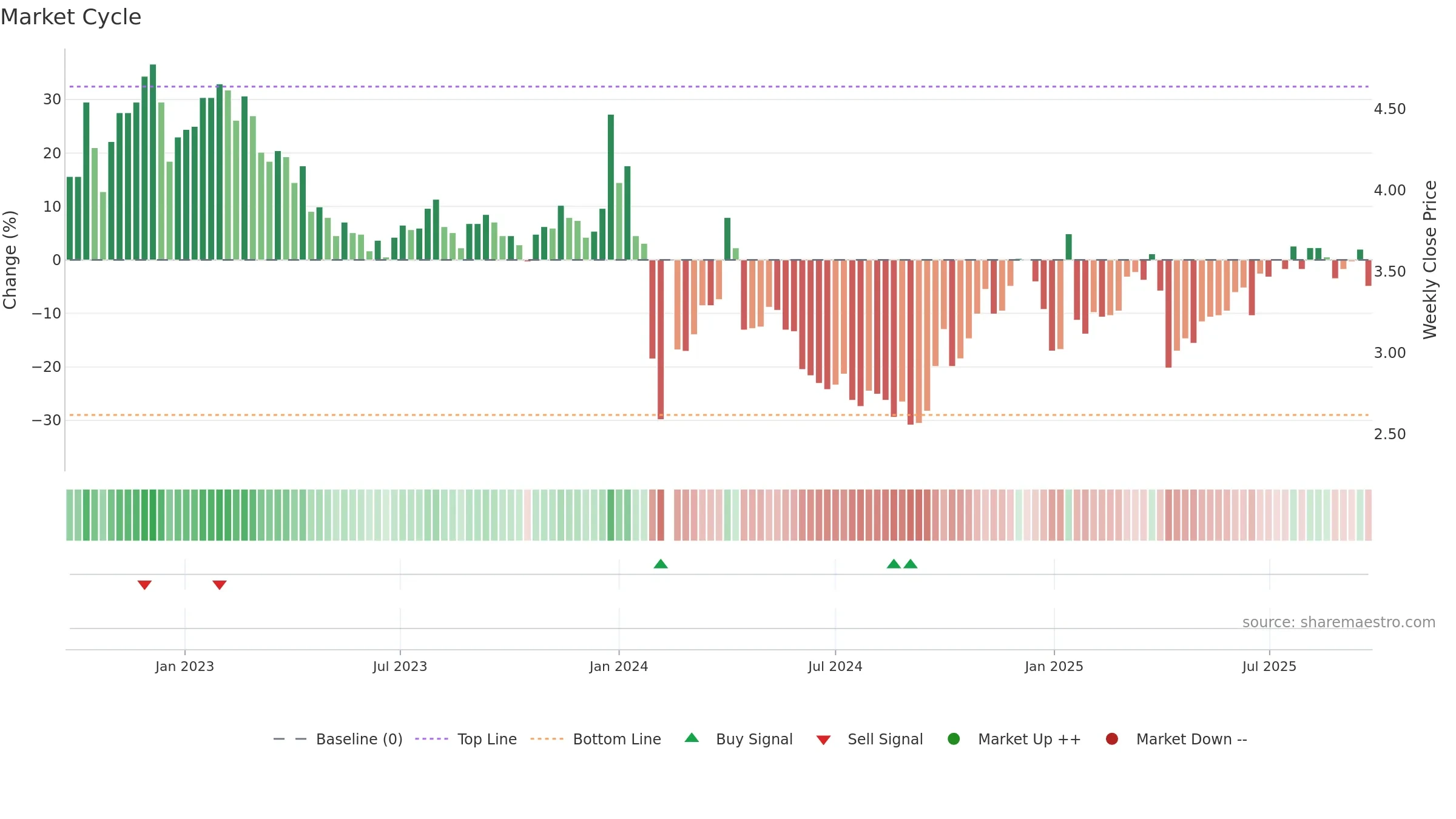
Task: Select the sell signal marker after Jan 2023
Action: (220, 585)
